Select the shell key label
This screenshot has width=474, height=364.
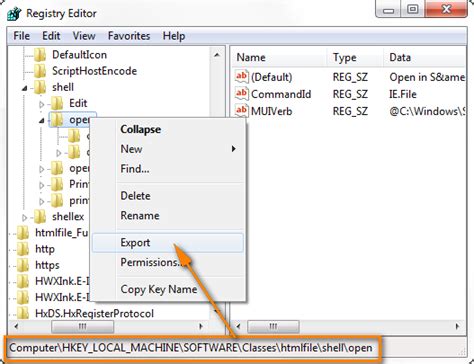63,87
